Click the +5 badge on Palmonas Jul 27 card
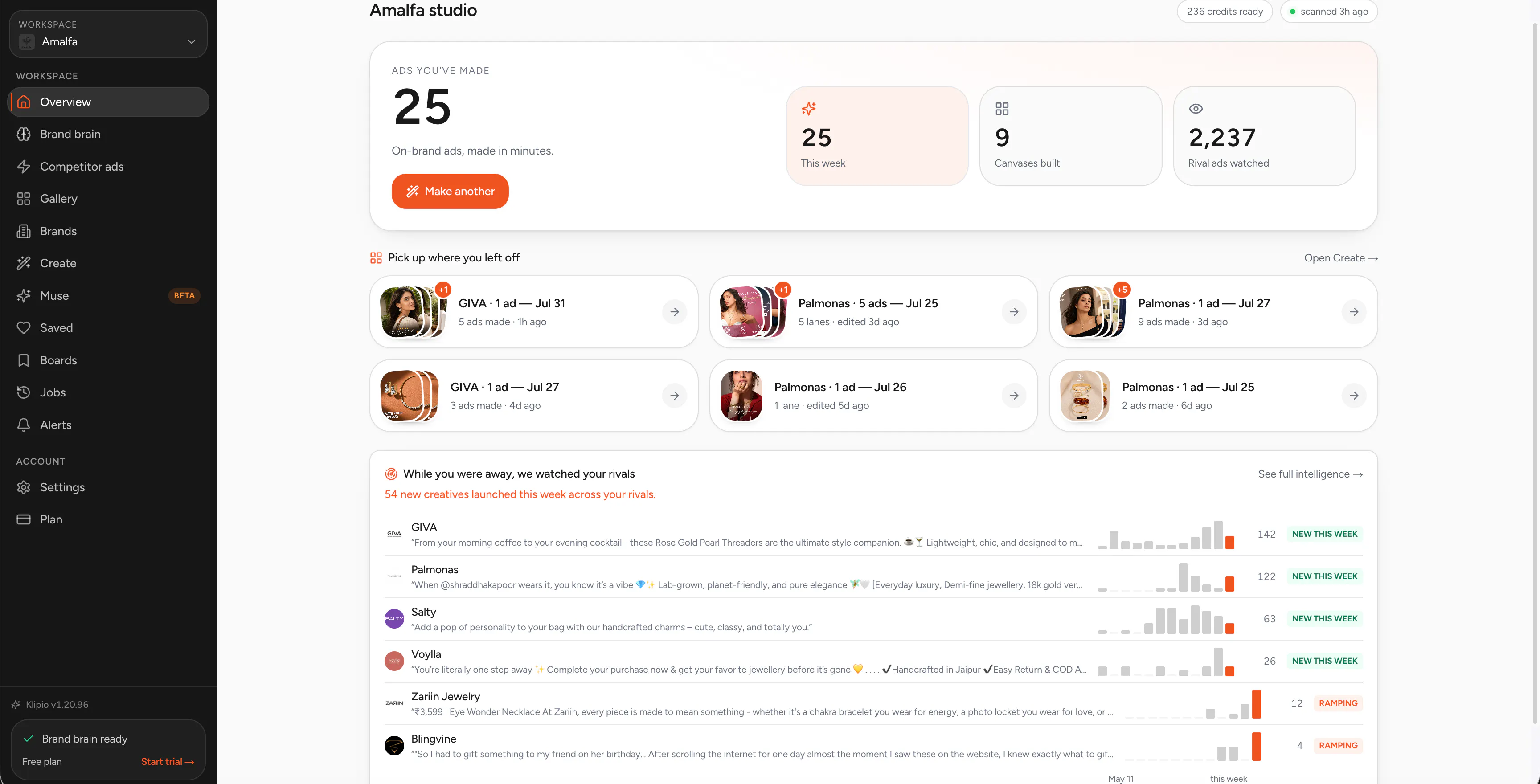 tap(1122, 290)
